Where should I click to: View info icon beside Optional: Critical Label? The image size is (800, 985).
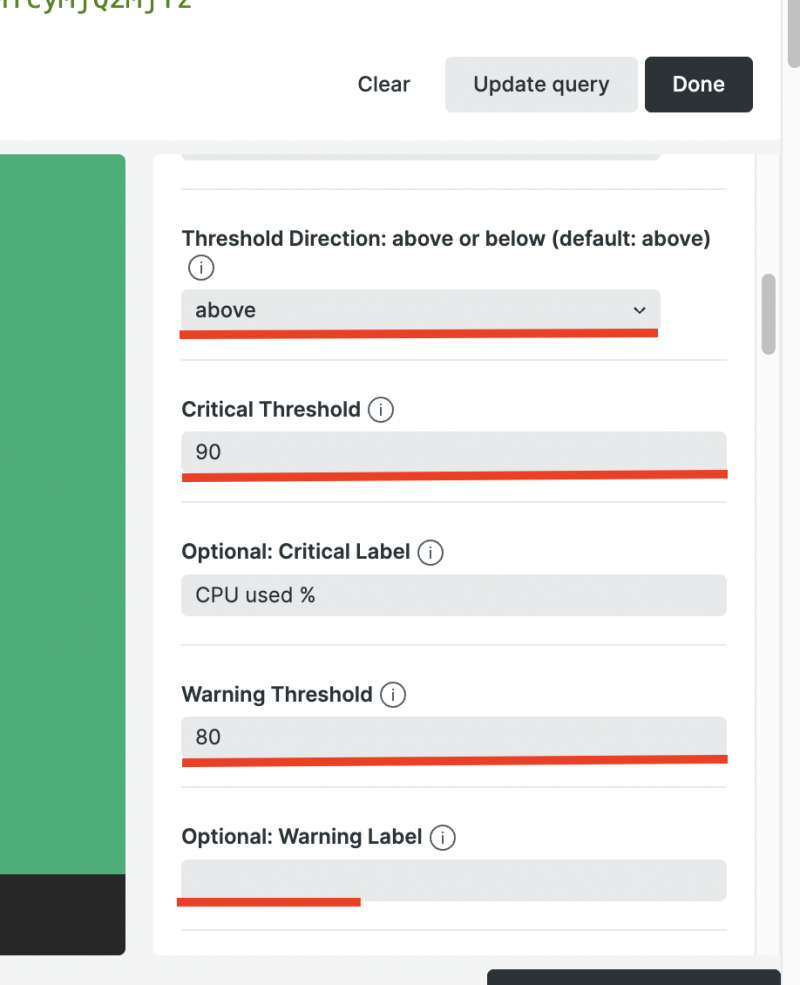[x=430, y=552]
